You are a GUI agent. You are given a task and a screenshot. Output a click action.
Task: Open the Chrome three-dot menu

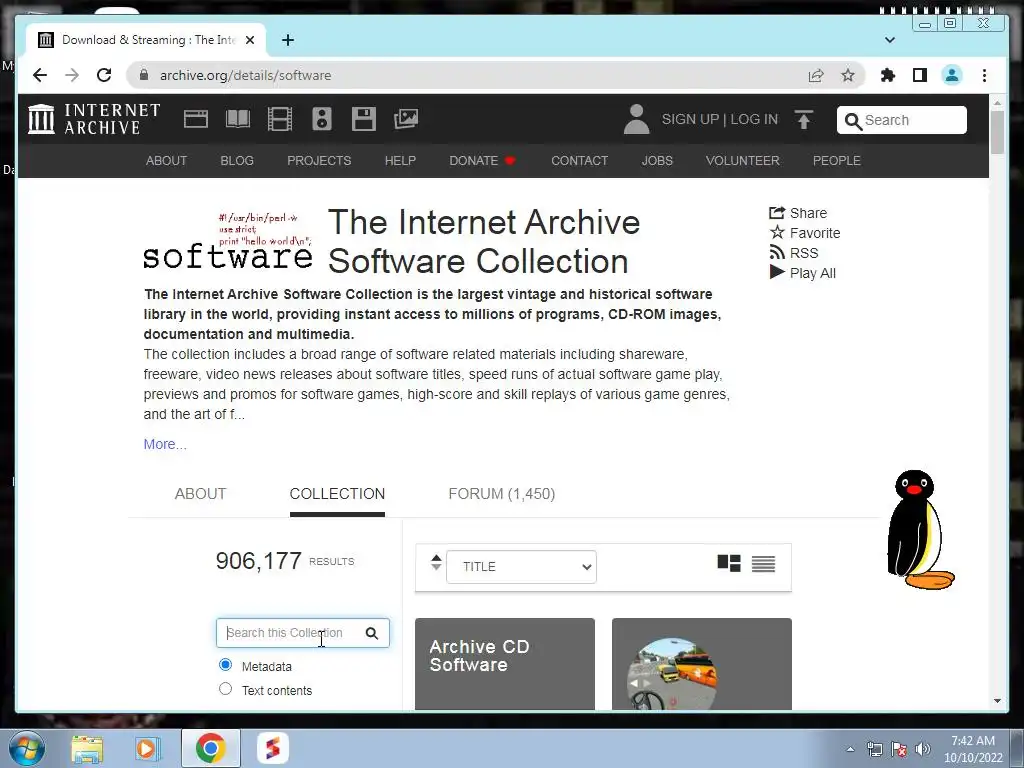[984, 75]
